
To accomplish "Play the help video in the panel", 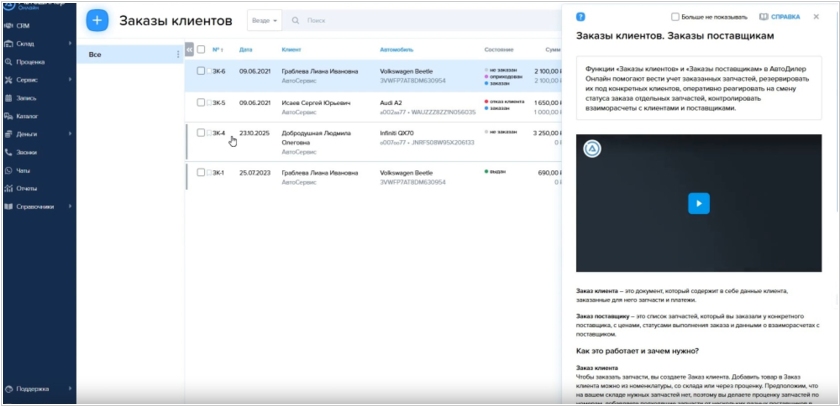I will tap(698, 203).
